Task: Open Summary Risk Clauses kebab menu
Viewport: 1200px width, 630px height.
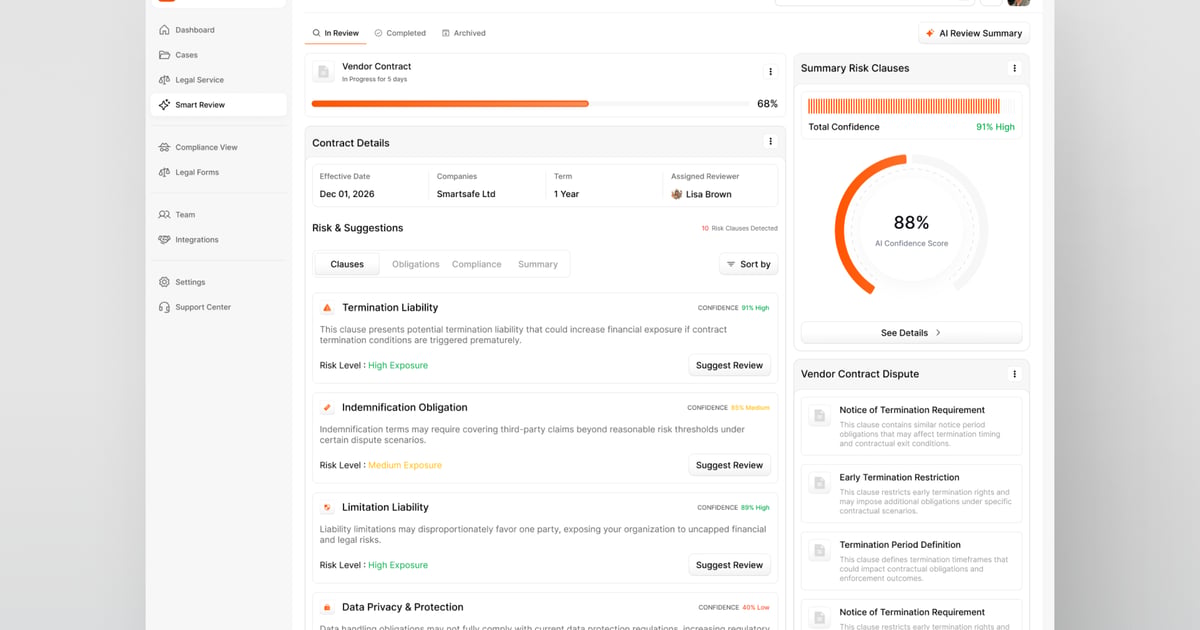Action: pos(1014,68)
